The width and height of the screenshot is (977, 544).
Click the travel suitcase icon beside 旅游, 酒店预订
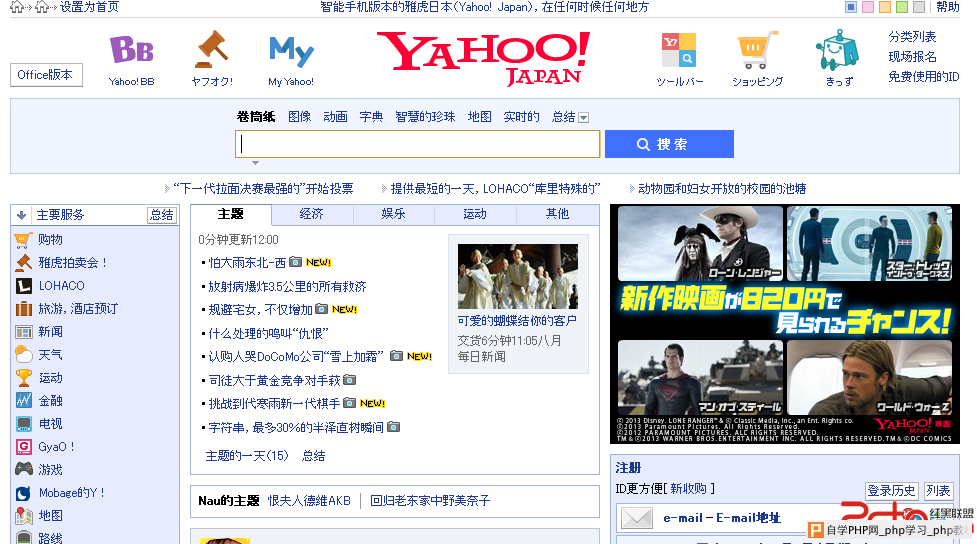click(24, 309)
